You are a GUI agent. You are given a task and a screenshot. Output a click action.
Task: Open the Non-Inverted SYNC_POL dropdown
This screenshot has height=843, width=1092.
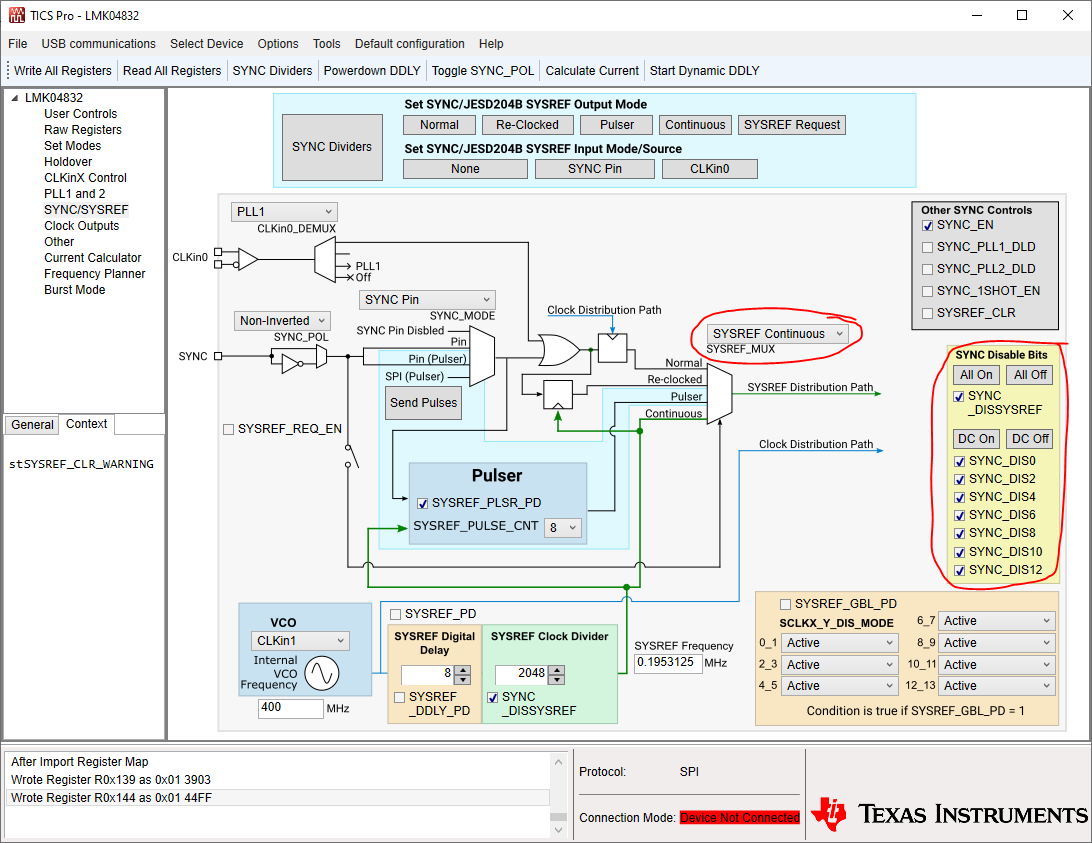tap(282, 320)
